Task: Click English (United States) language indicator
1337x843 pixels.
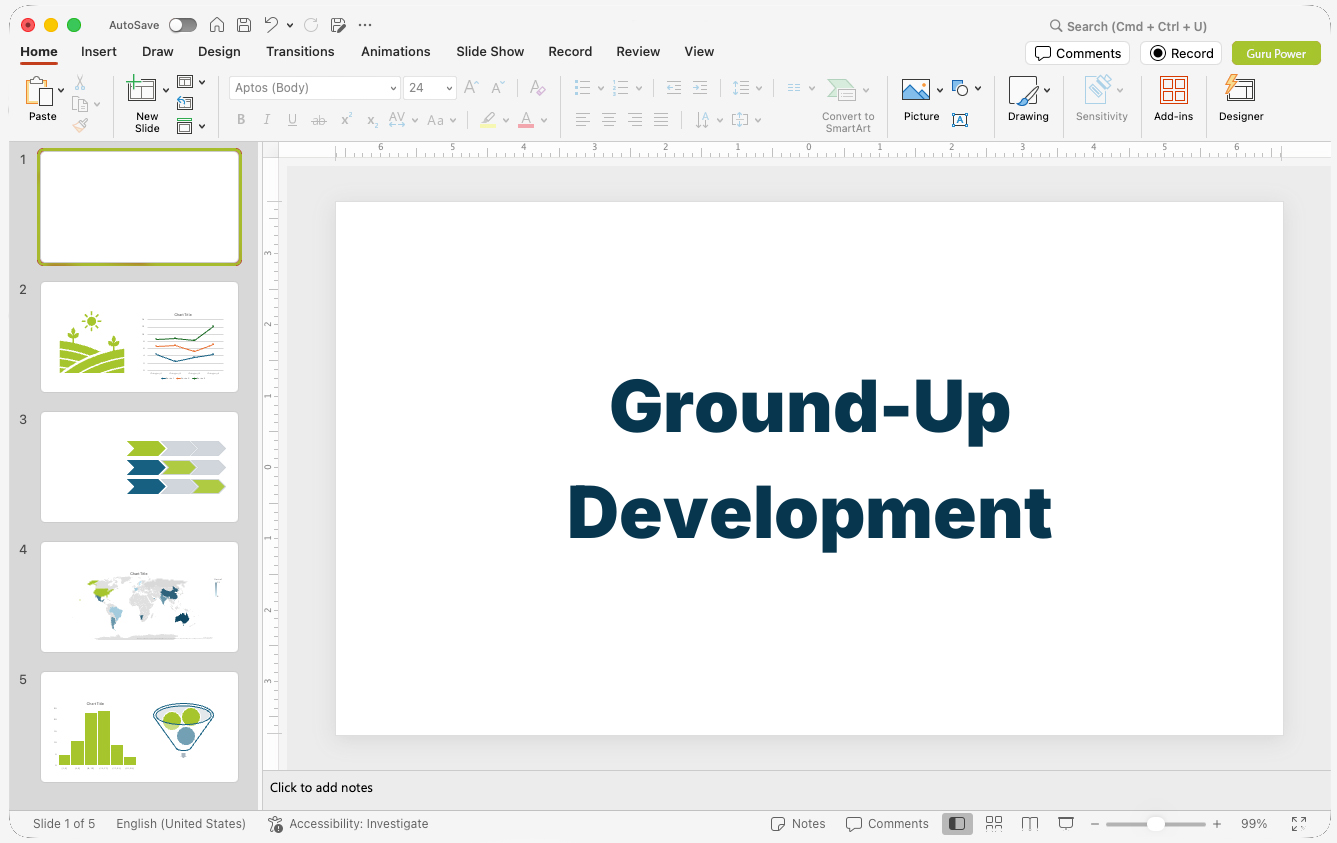Action: pos(181,824)
